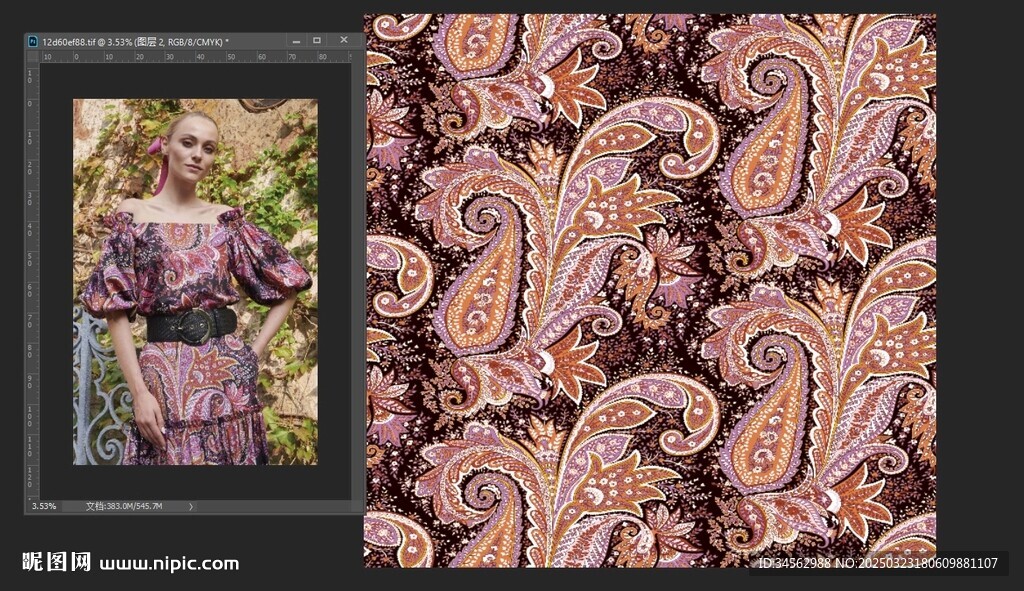This screenshot has width=1024, height=591.
Task: Click the Chinese nipic logo watermark
Action: point(57,563)
